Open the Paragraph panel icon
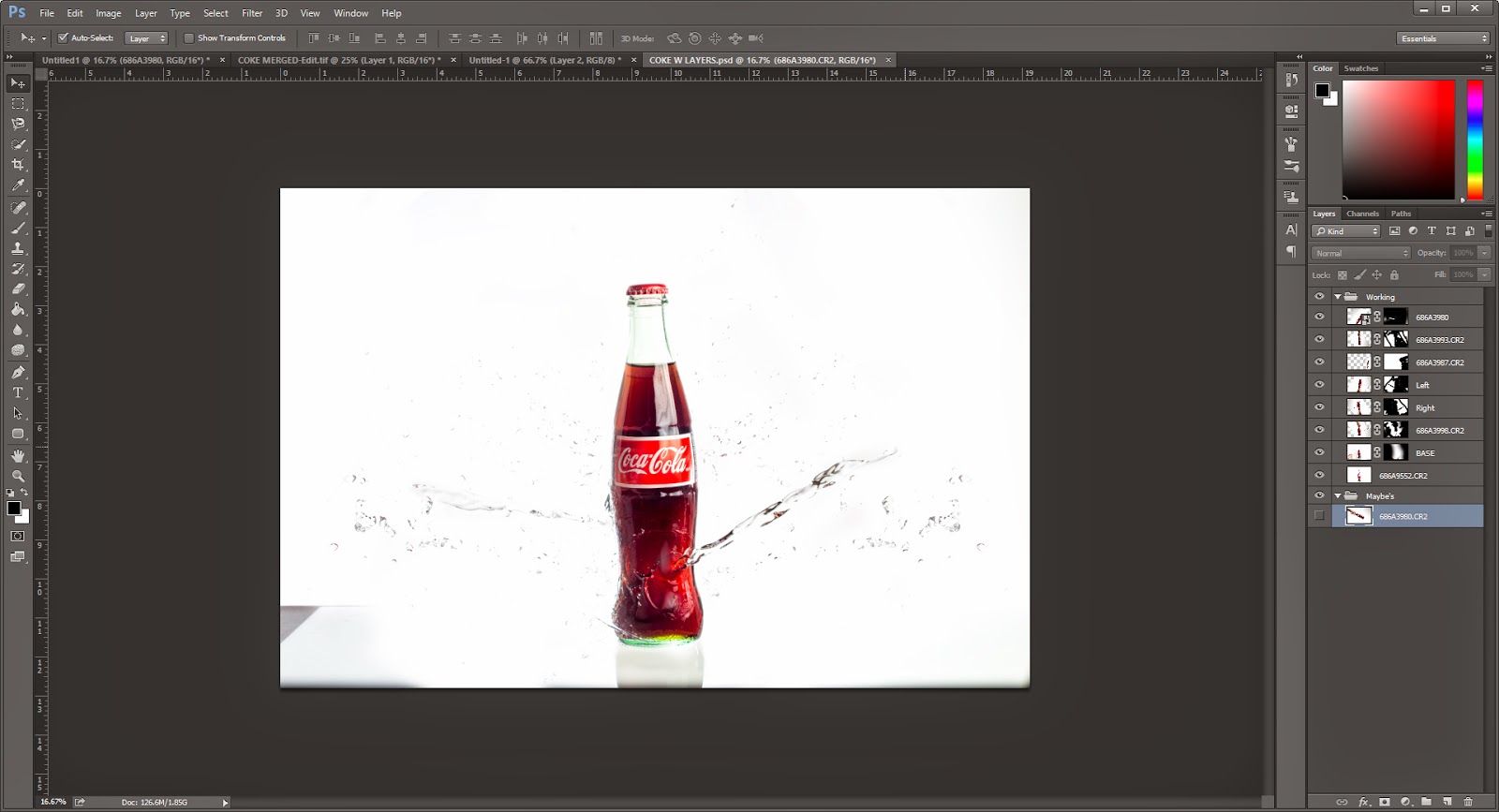This screenshot has width=1499, height=812. tap(1292, 251)
